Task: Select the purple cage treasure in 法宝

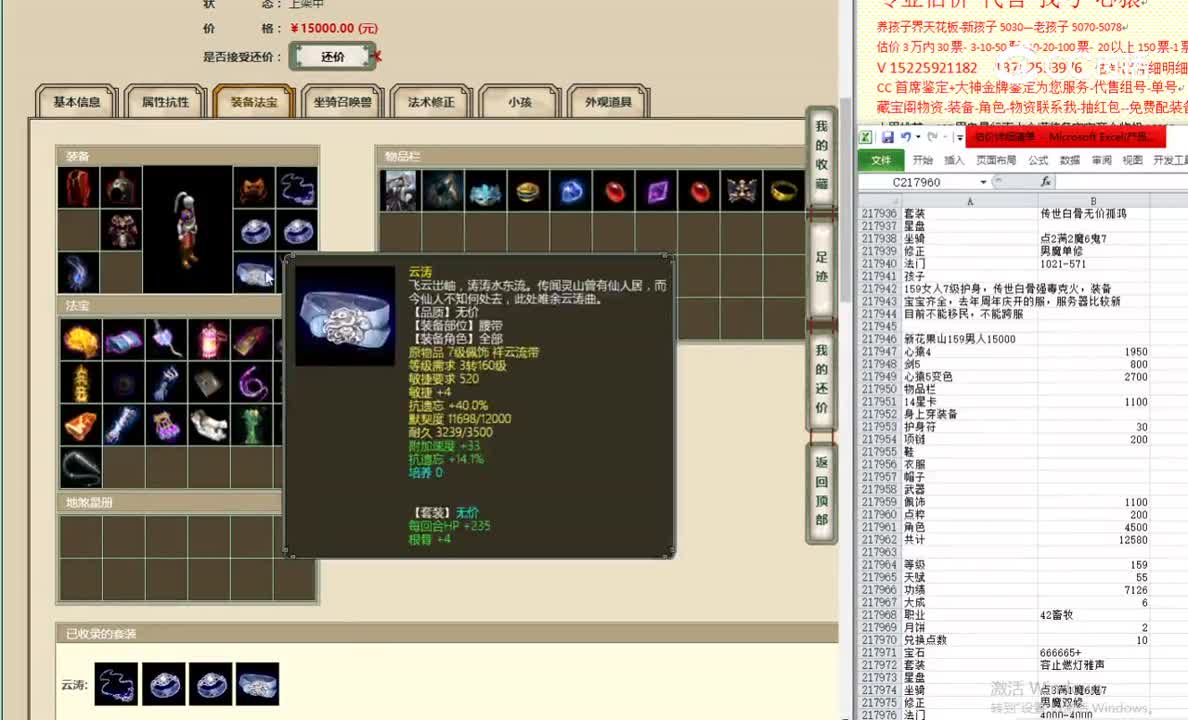Action: [x=166, y=425]
